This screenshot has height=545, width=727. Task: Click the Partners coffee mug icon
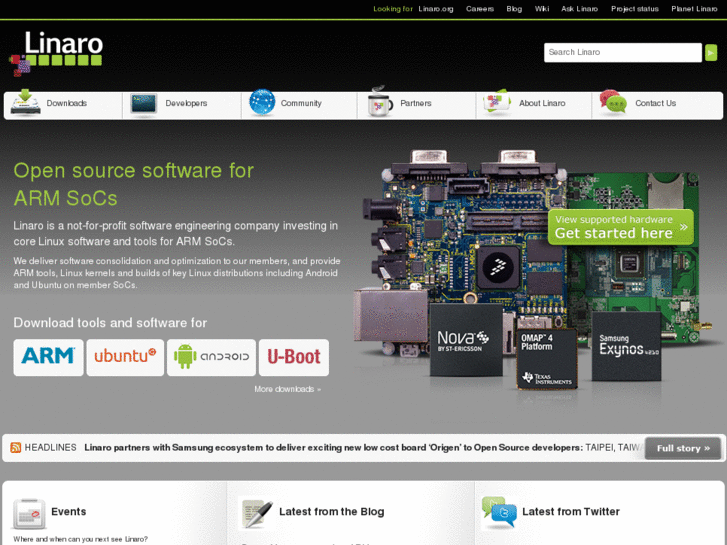(380, 102)
